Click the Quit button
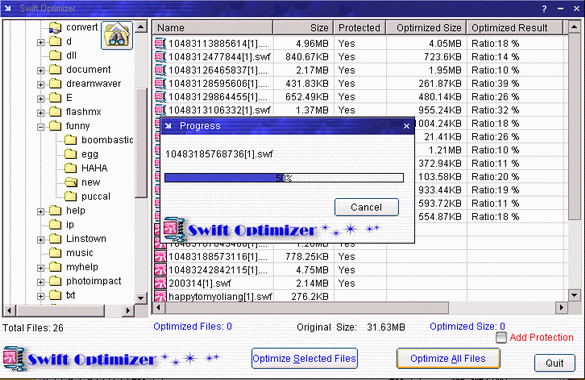This screenshot has width=585, height=380. tap(554, 363)
